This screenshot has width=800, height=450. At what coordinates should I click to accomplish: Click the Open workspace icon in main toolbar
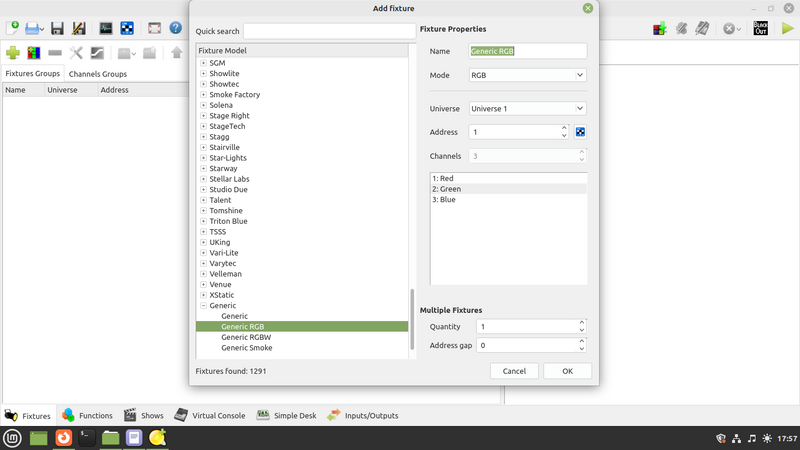click(32, 28)
